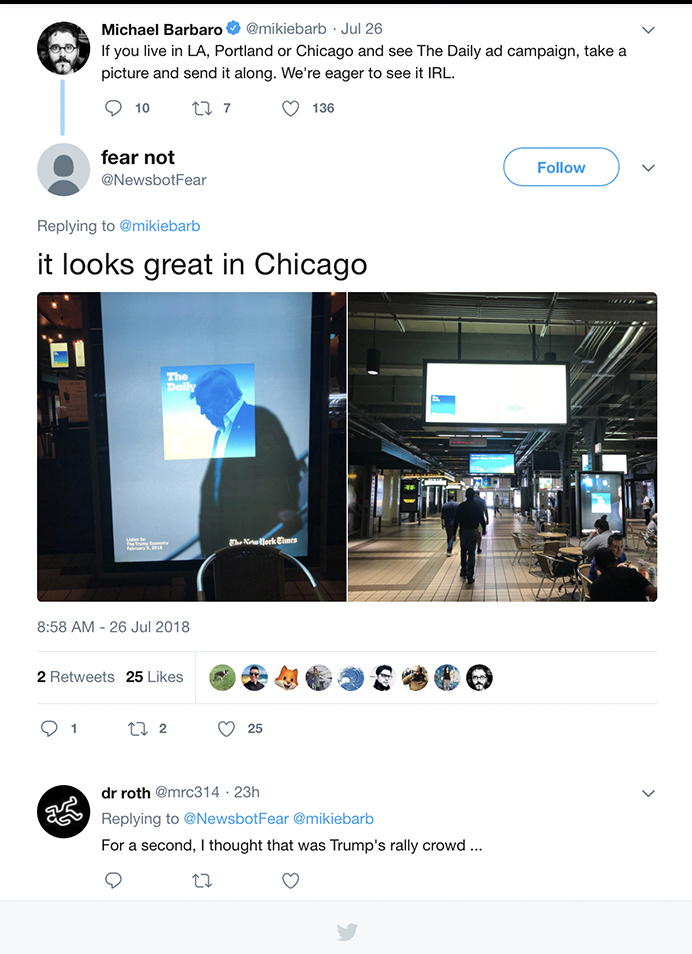Screen dimensions: 692x954
Task: Open the @mikiebarb link under Replying to
Action: [159, 226]
